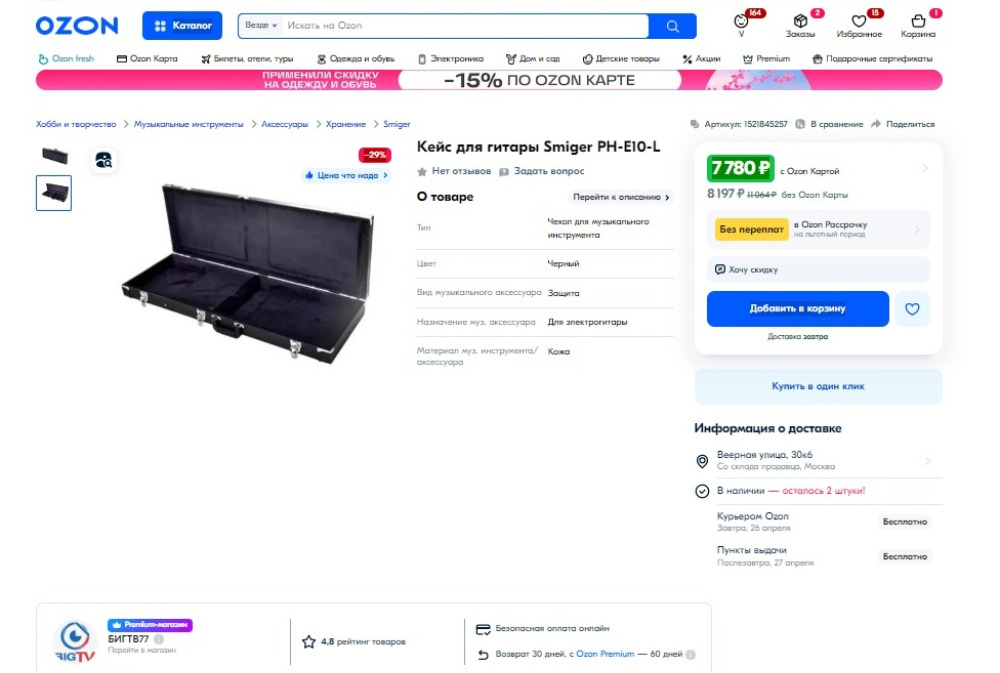Open the Ozon fresh menu item

[66, 59]
